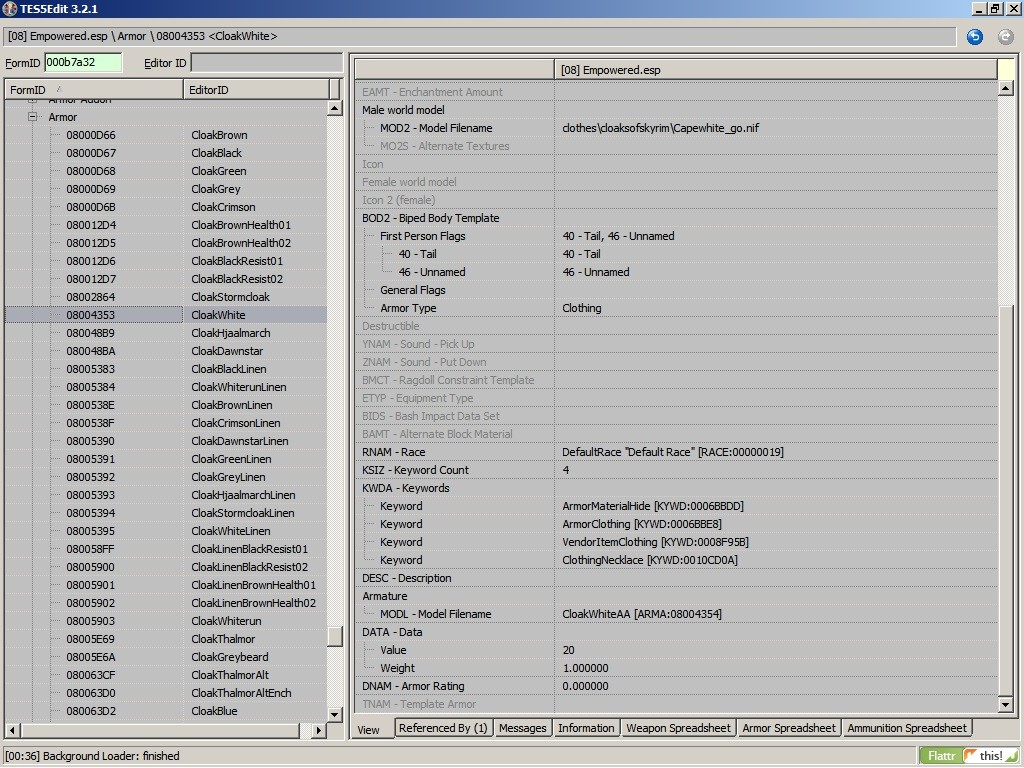Click the TES5Edit application icon in title bar
The image size is (1024, 768).
[10, 9]
